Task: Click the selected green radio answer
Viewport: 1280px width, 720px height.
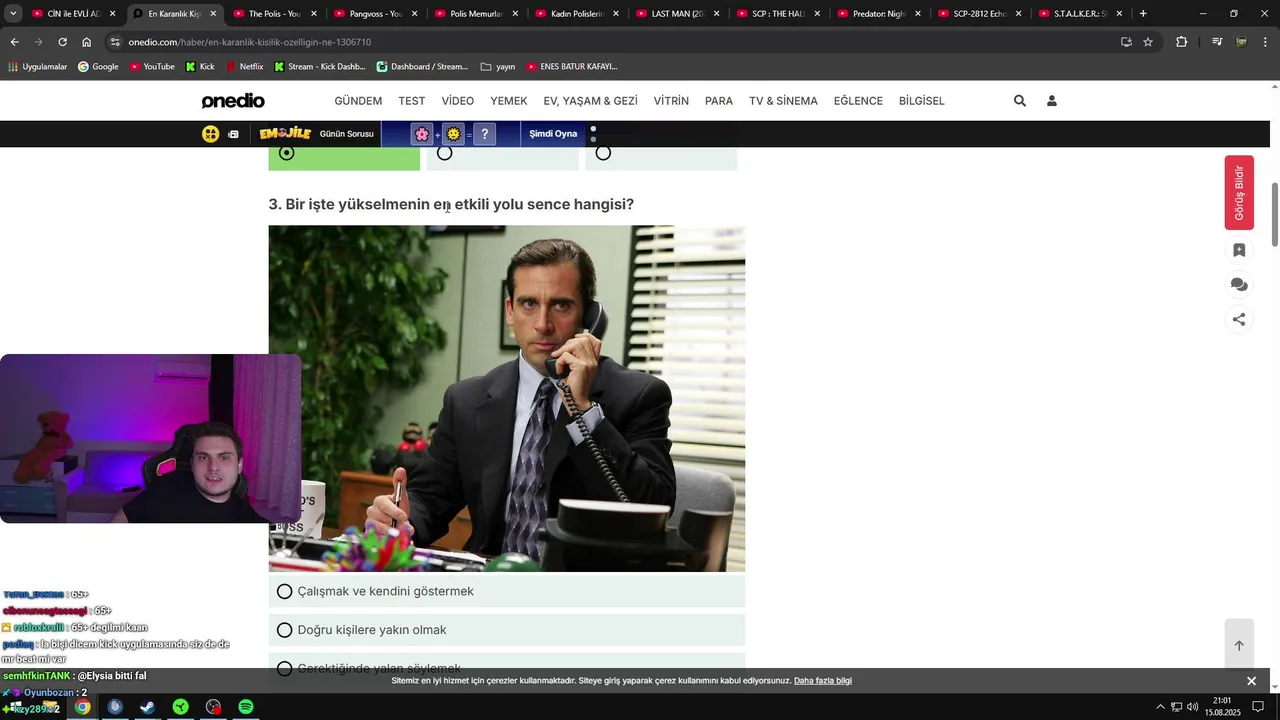Action: click(287, 153)
